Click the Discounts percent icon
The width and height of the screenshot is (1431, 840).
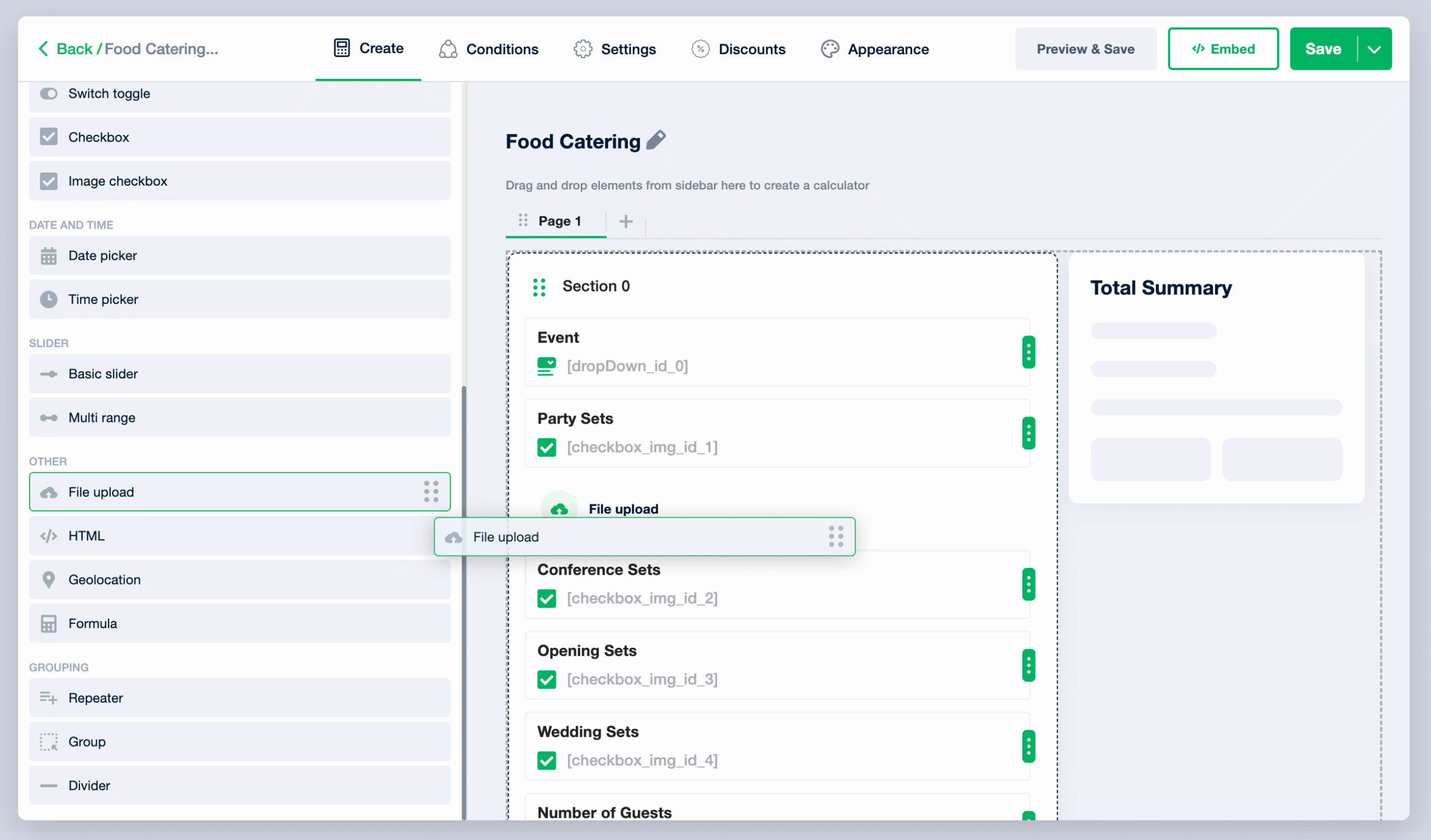pyautogui.click(x=700, y=49)
